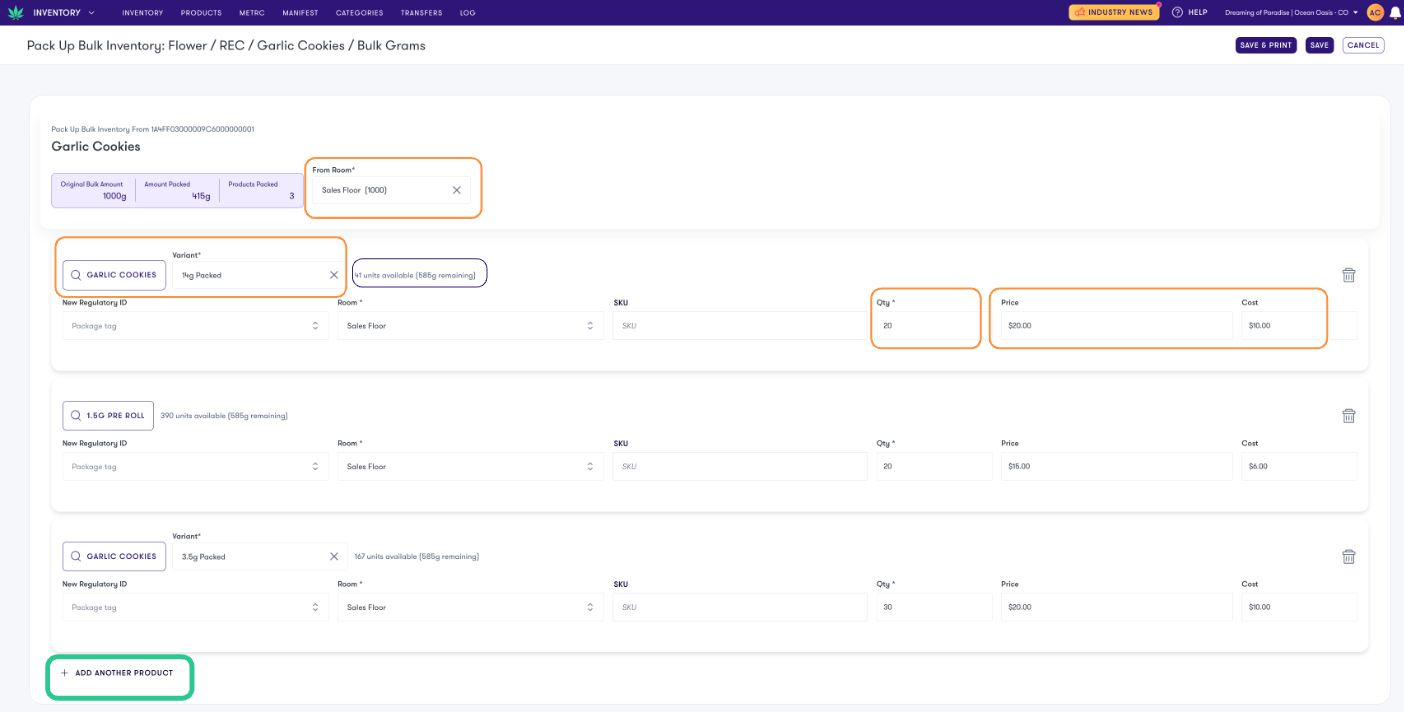Image resolution: width=1404 pixels, height=712 pixels.
Task: Click Garlic Cookies search button in 3.5g row
Action: [114, 556]
